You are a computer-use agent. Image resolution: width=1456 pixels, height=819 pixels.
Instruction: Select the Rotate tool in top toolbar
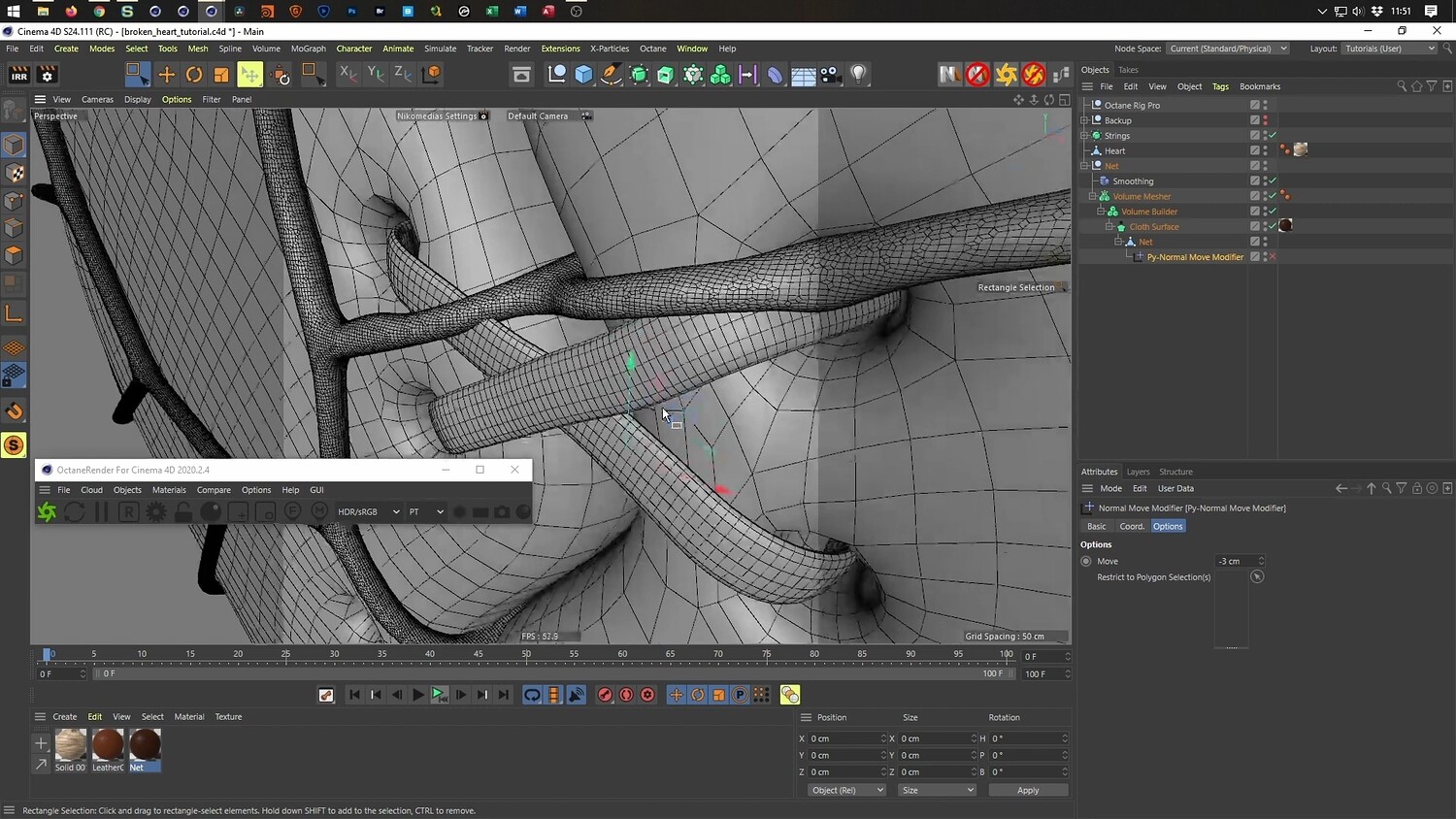click(194, 75)
